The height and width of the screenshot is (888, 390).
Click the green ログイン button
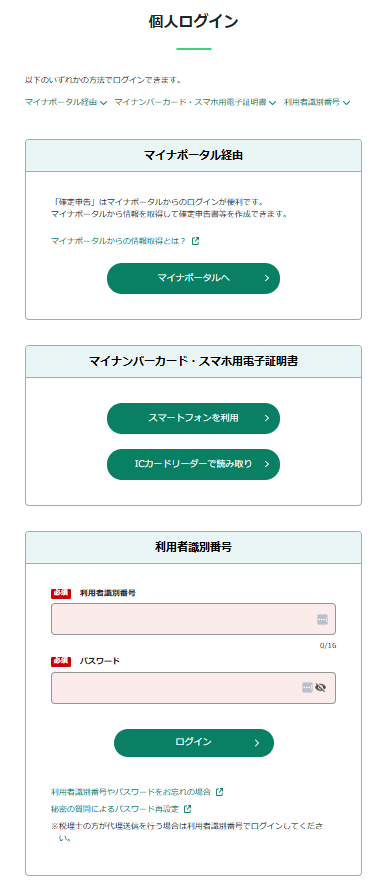point(194,743)
